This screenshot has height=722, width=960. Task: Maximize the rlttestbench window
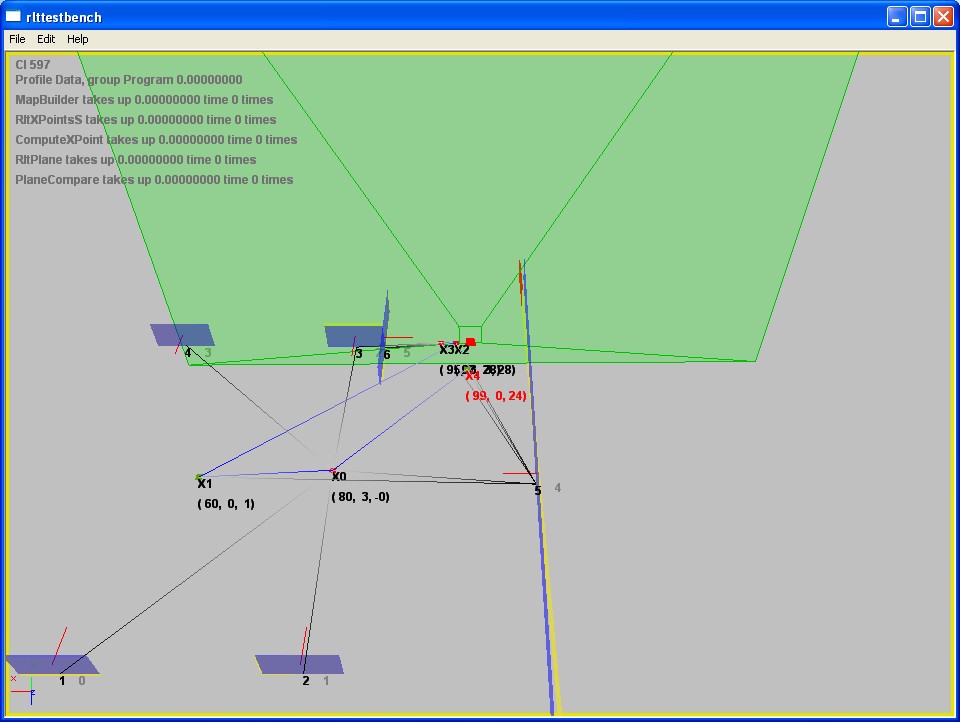pos(919,16)
